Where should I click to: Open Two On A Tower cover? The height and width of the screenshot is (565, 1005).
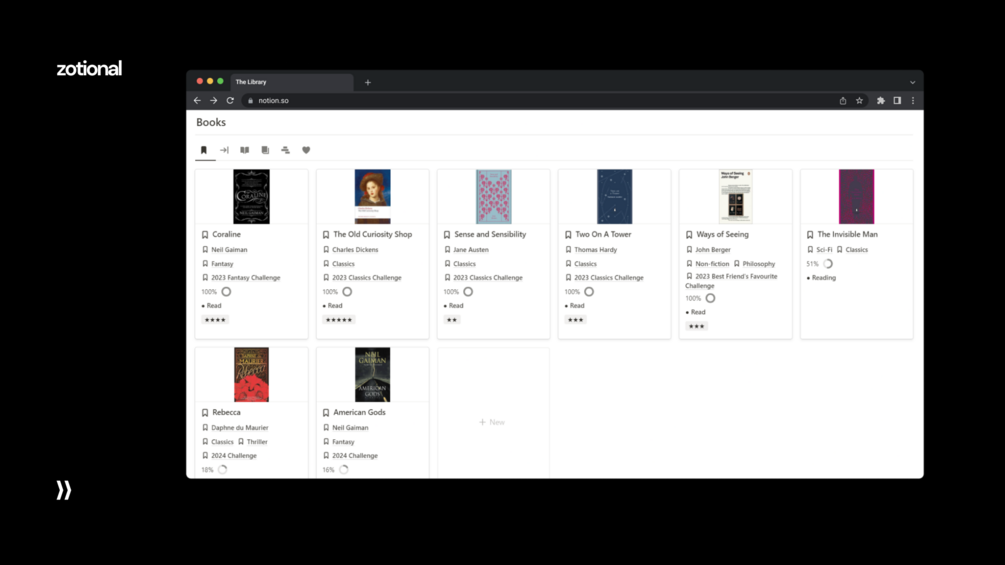click(x=615, y=197)
